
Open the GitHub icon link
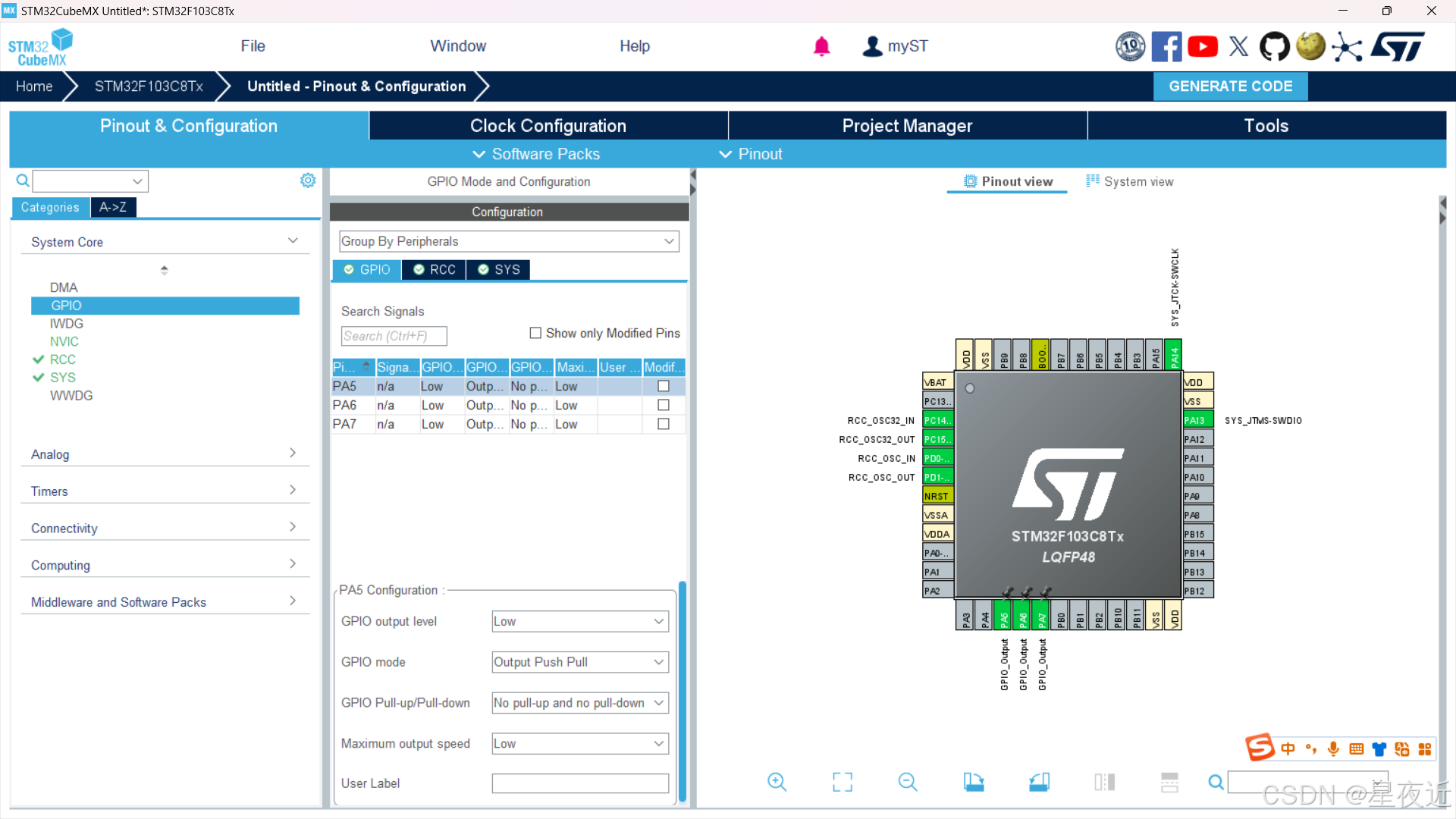coord(1274,46)
